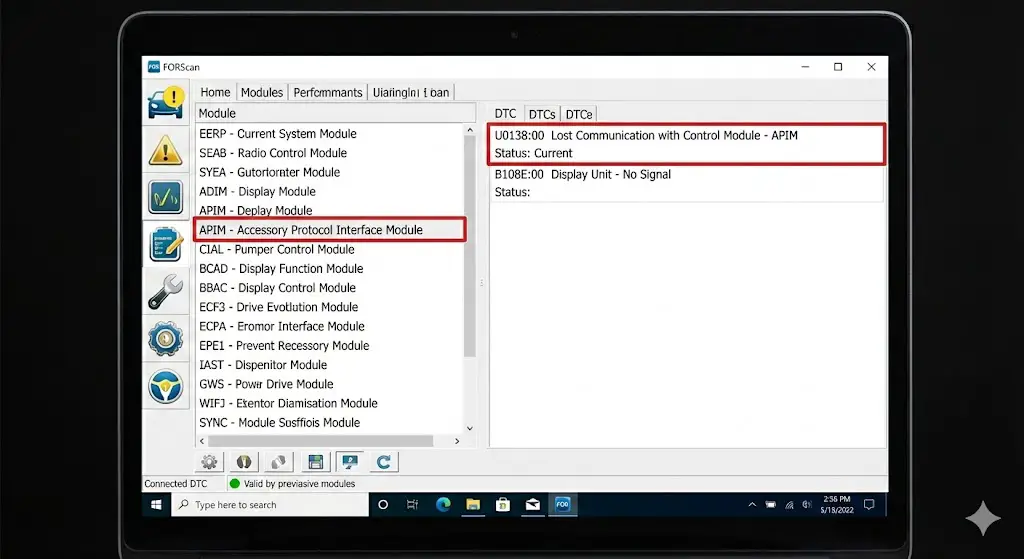
Task: Open the DTCs tab in right panel
Action: [x=542, y=114]
